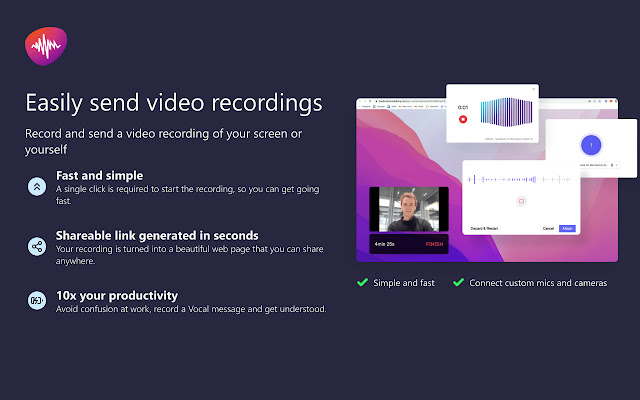Viewport: 640px width, 400px height.
Task: Click the webcam preview thumbnail
Action: point(409,209)
